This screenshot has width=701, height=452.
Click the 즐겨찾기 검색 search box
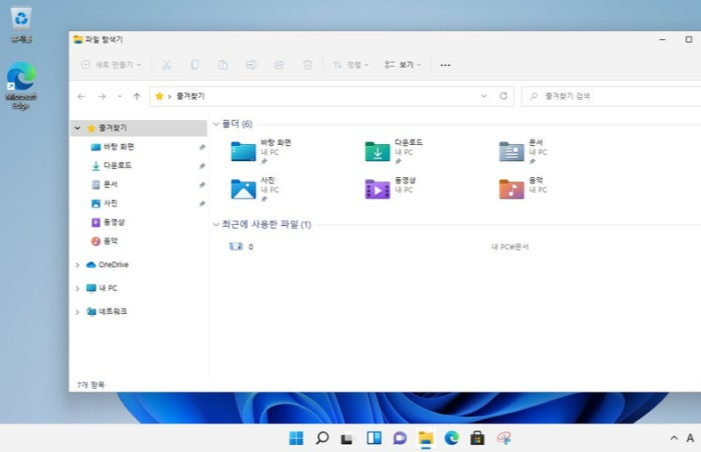pos(611,96)
